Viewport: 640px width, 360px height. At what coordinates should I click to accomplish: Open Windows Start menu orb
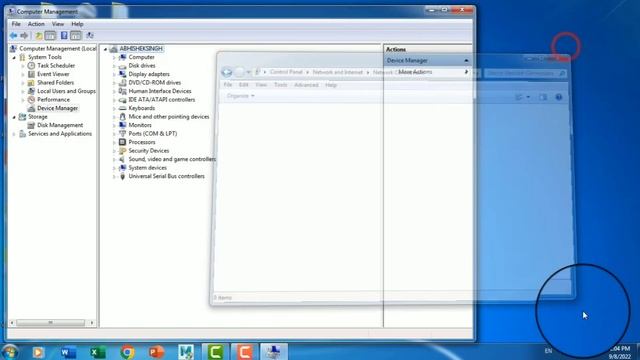point(9,352)
